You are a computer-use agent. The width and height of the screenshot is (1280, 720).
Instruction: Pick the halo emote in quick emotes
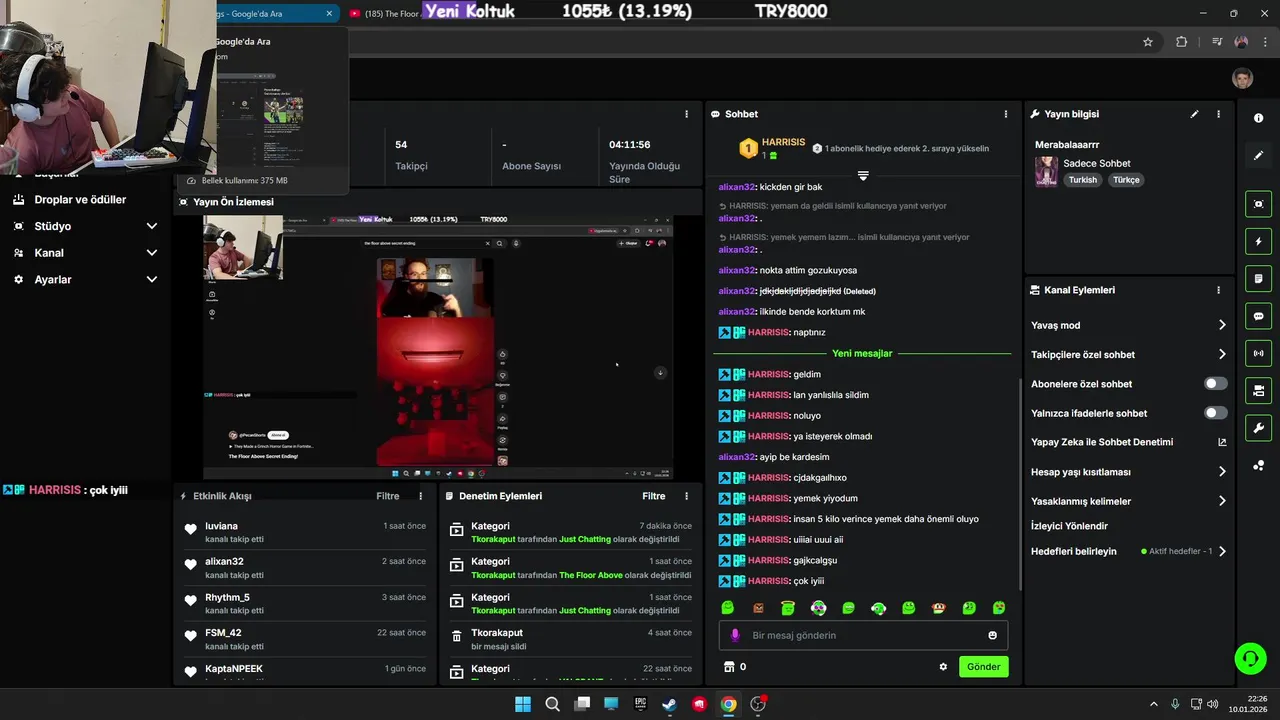coord(788,608)
